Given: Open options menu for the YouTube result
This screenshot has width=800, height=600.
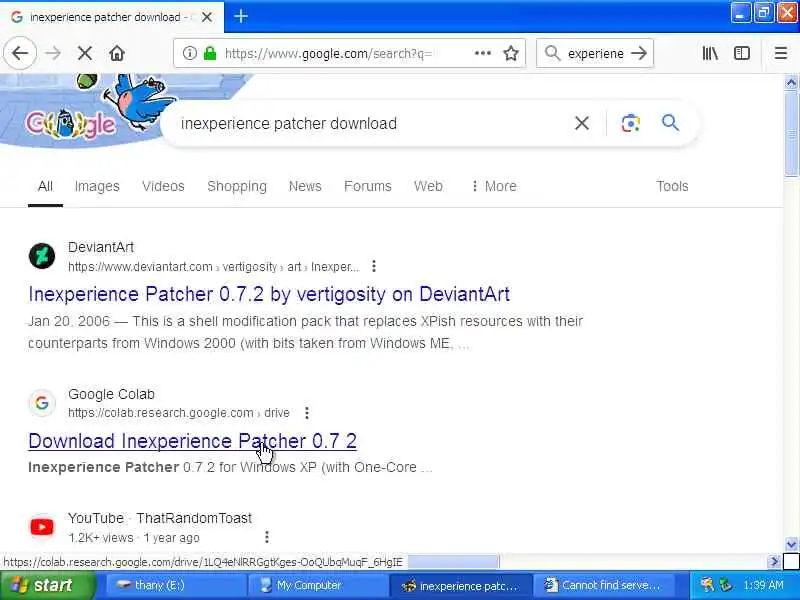Looking at the screenshot, I should pos(267,537).
